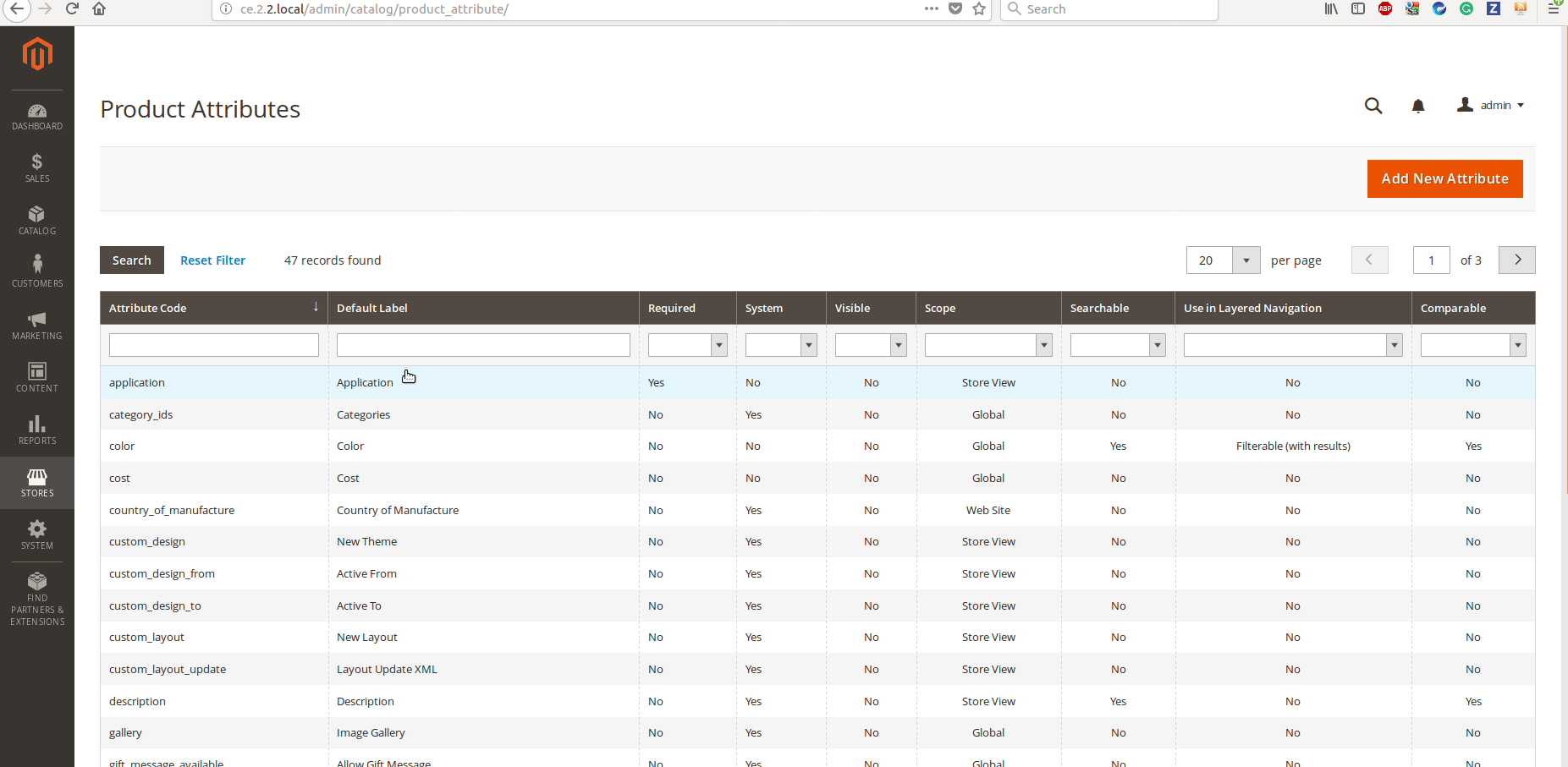Open the Reports section in the sidebar
This screenshot has height=767, width=1568.
37,430
